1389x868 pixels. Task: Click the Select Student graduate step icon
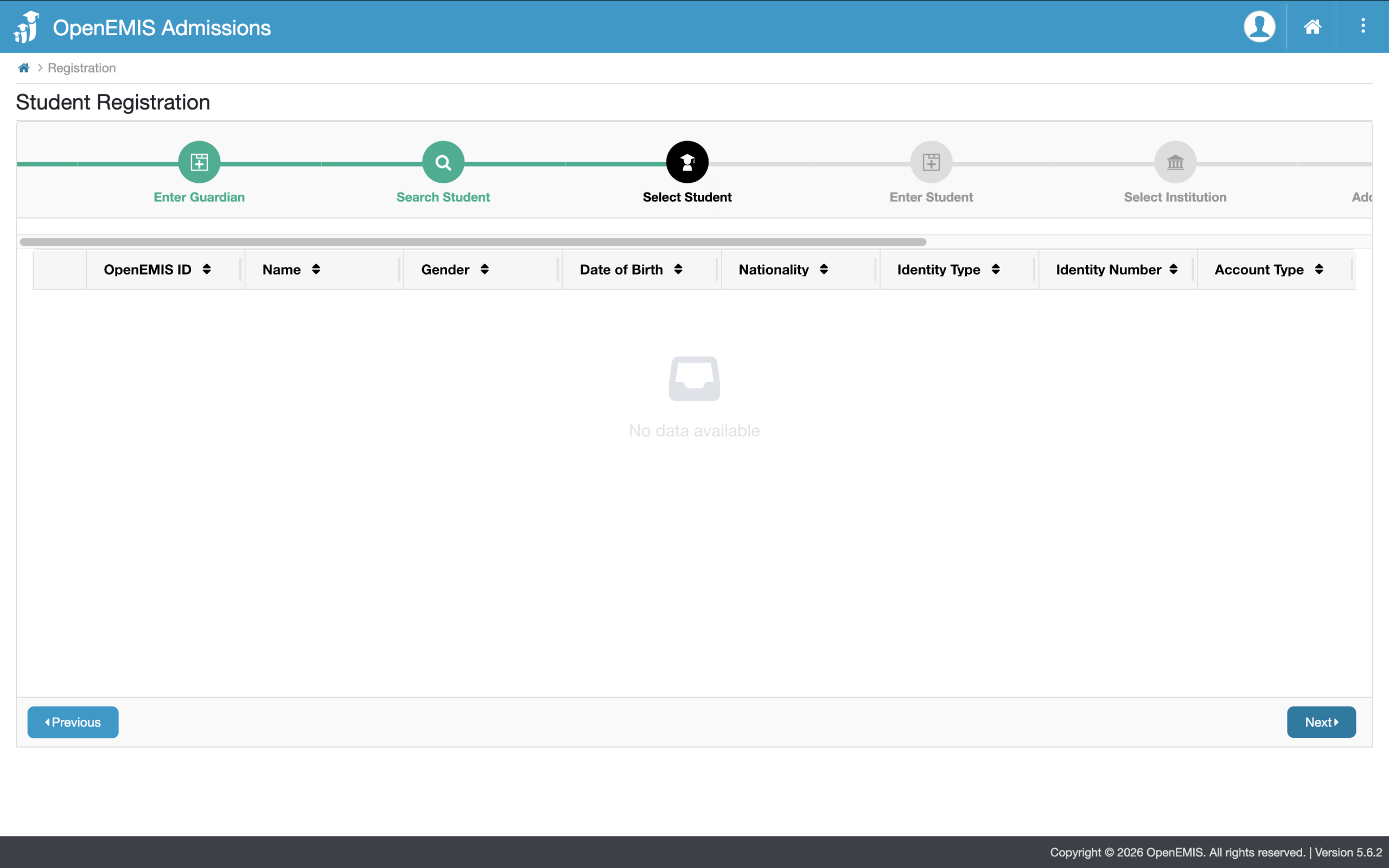click(x=687, y=162)
